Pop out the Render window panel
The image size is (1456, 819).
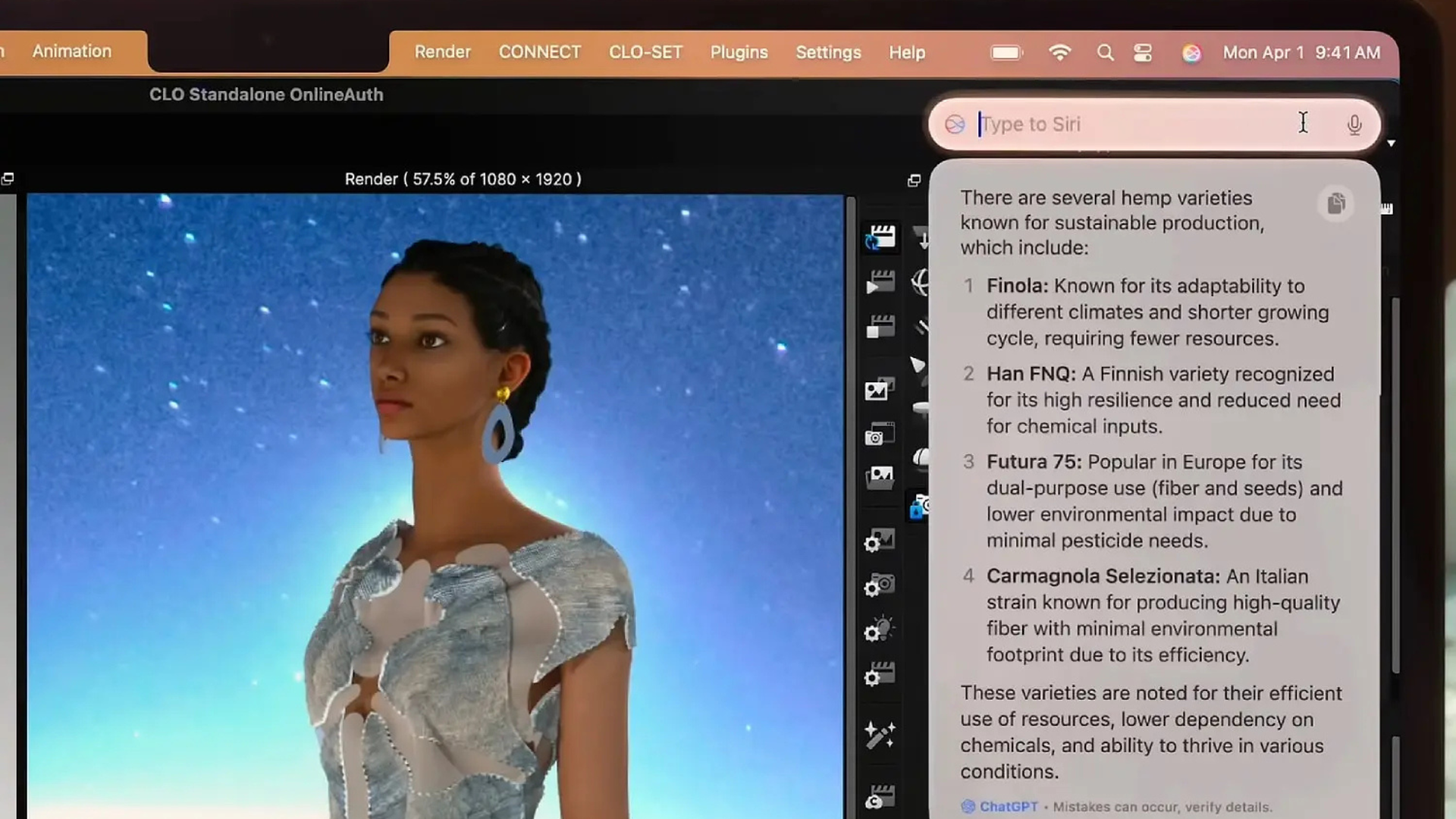click(914, 180)
